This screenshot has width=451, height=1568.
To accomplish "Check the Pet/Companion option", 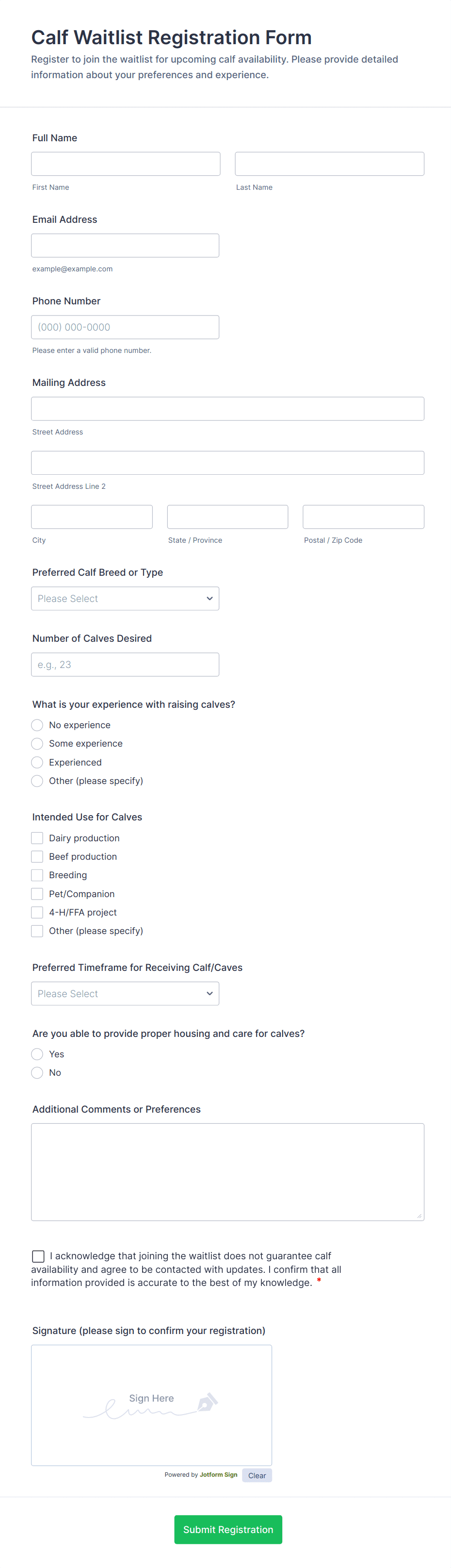I will click(x=36, y=894).
